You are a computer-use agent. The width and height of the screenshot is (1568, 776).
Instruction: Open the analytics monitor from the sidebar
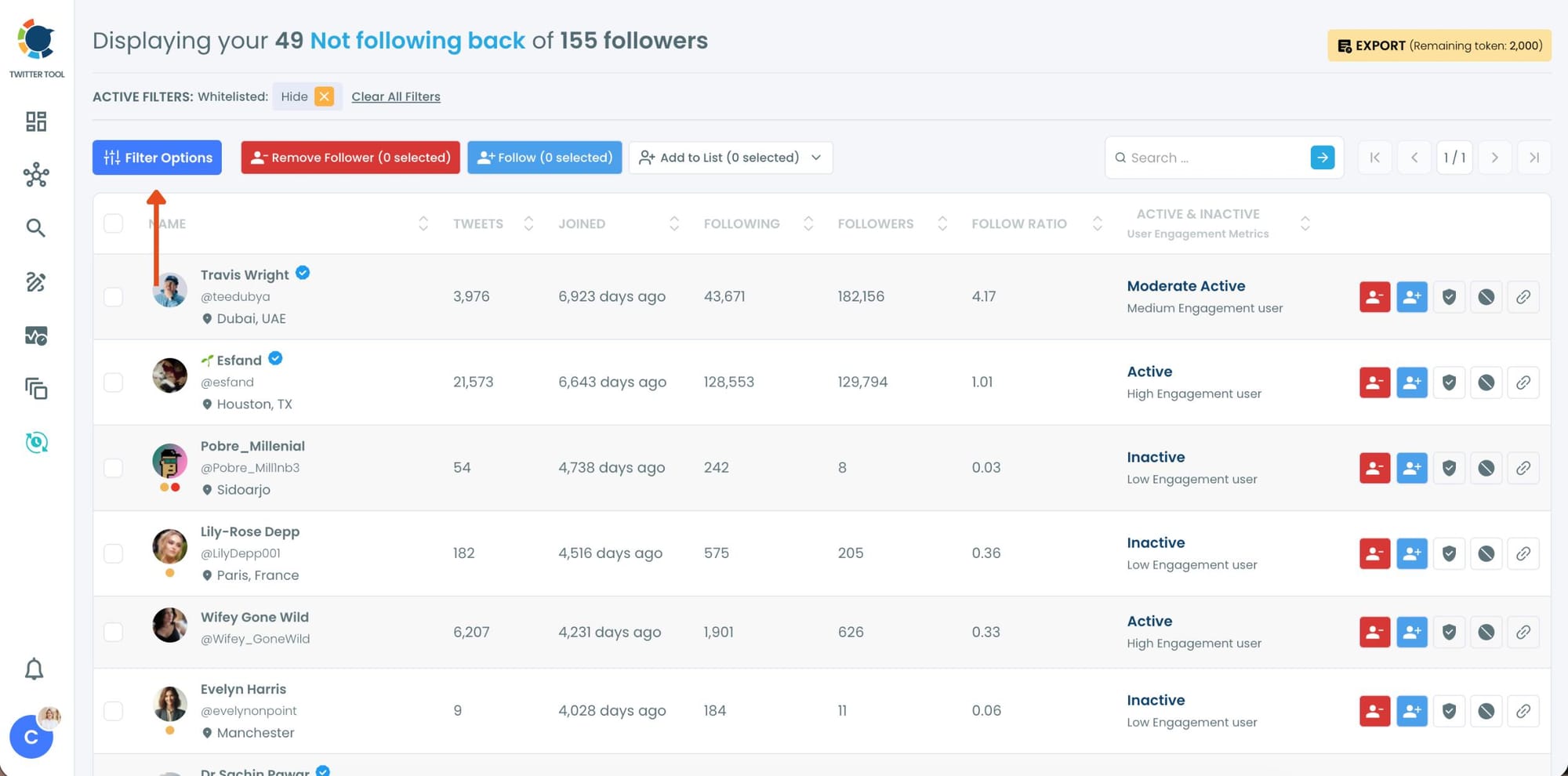coord(35,335)
